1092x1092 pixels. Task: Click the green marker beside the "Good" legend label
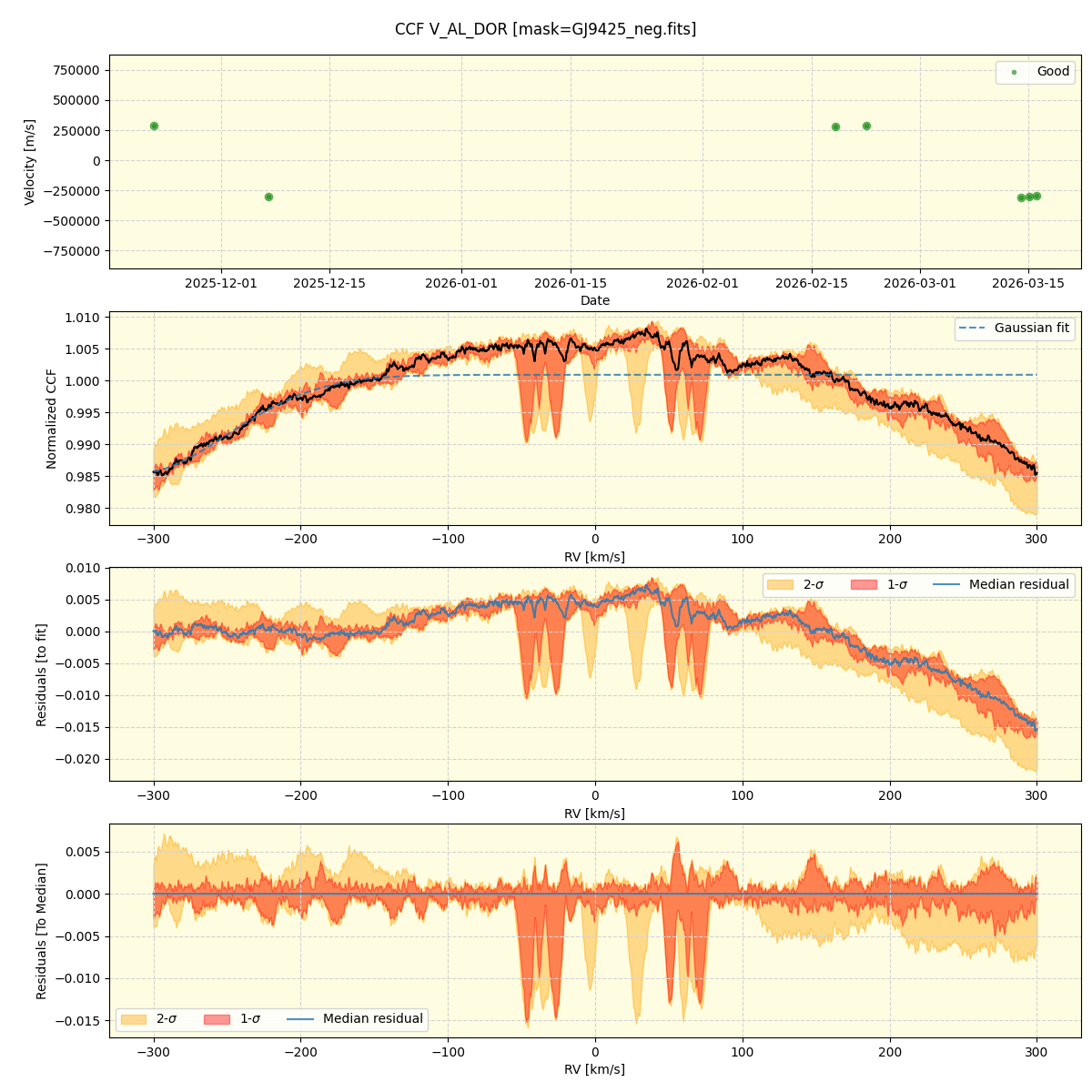click(x=1014, y=72)
